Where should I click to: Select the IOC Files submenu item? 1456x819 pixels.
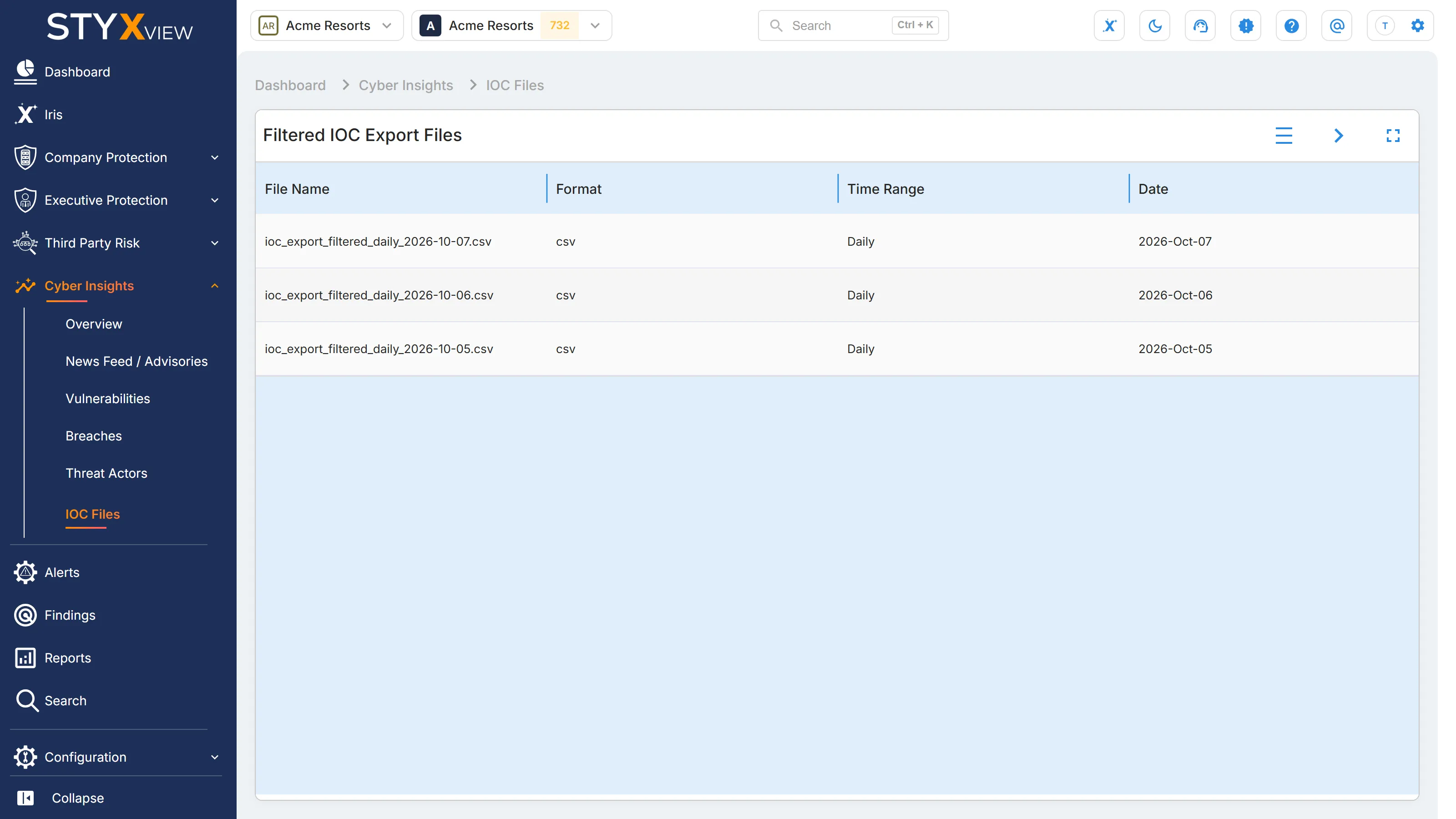pyautogui.click(x=93, y=514)
